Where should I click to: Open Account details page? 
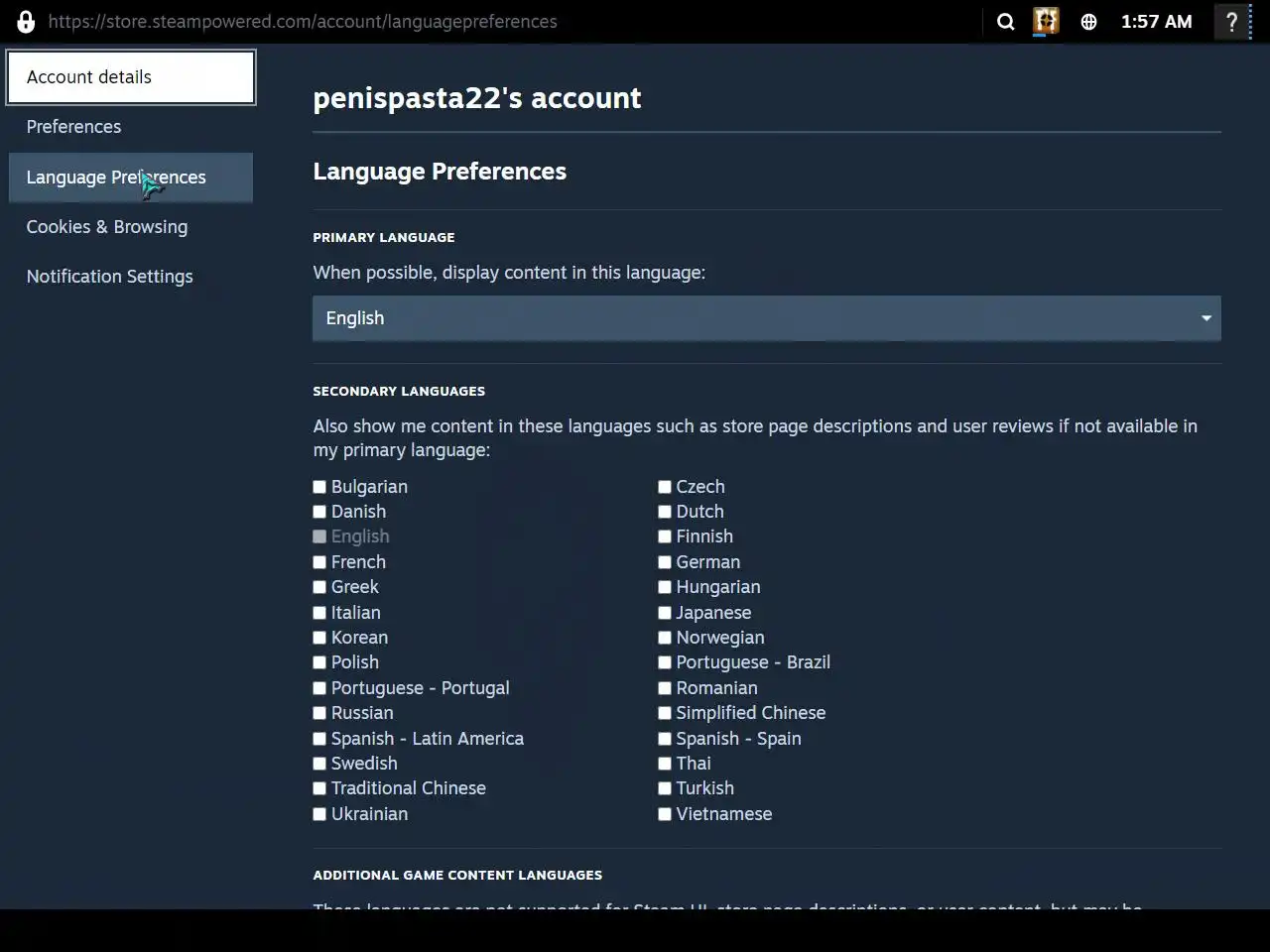(131, 77)
